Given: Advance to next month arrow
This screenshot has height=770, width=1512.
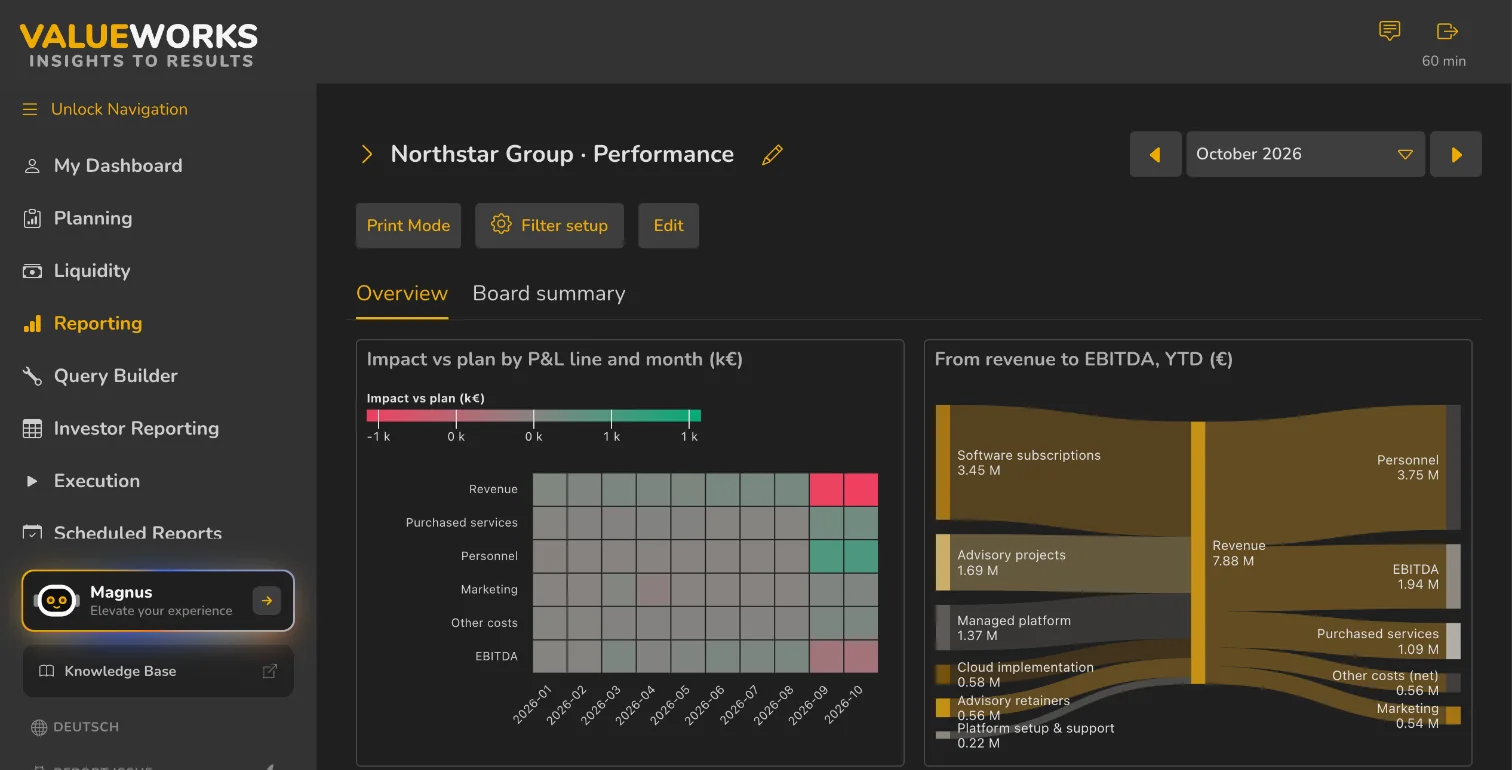Looking at the screenshot, I should [1456, 155].
